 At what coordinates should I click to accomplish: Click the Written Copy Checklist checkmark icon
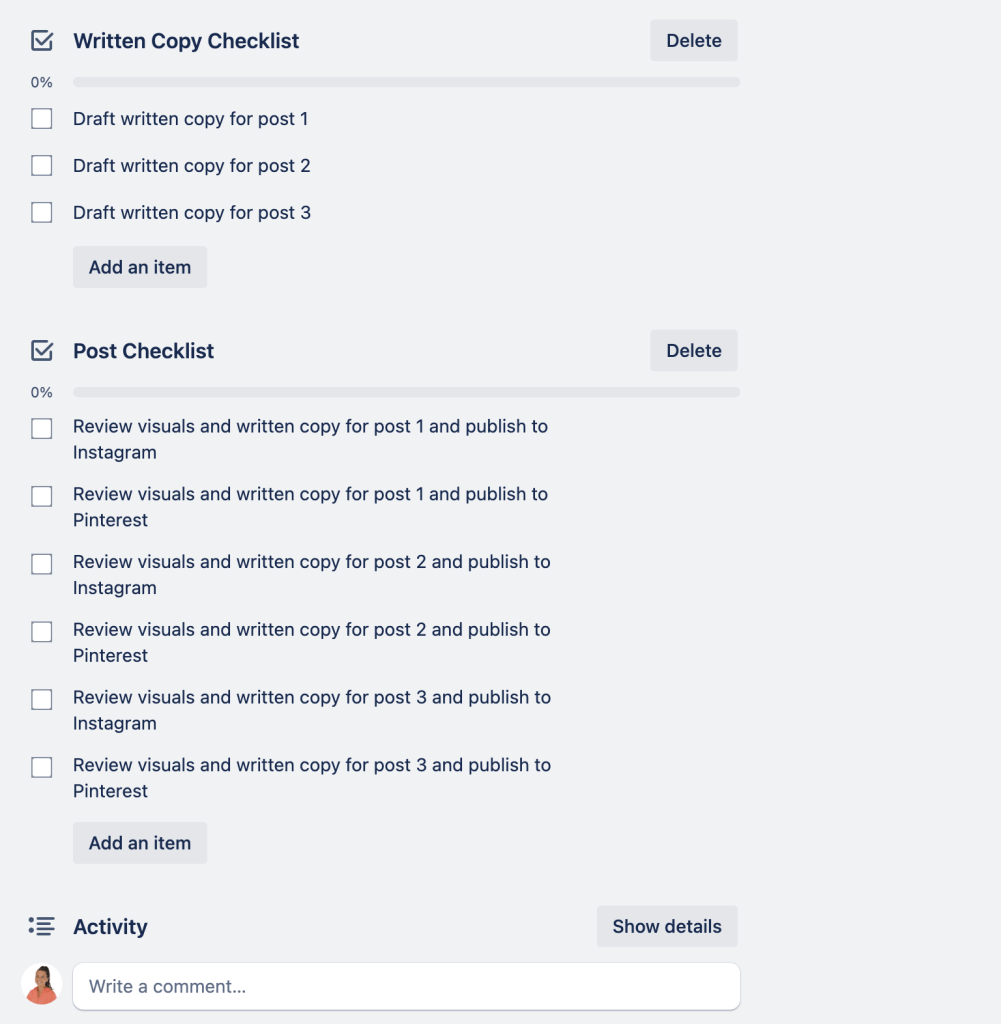(42, 41)
